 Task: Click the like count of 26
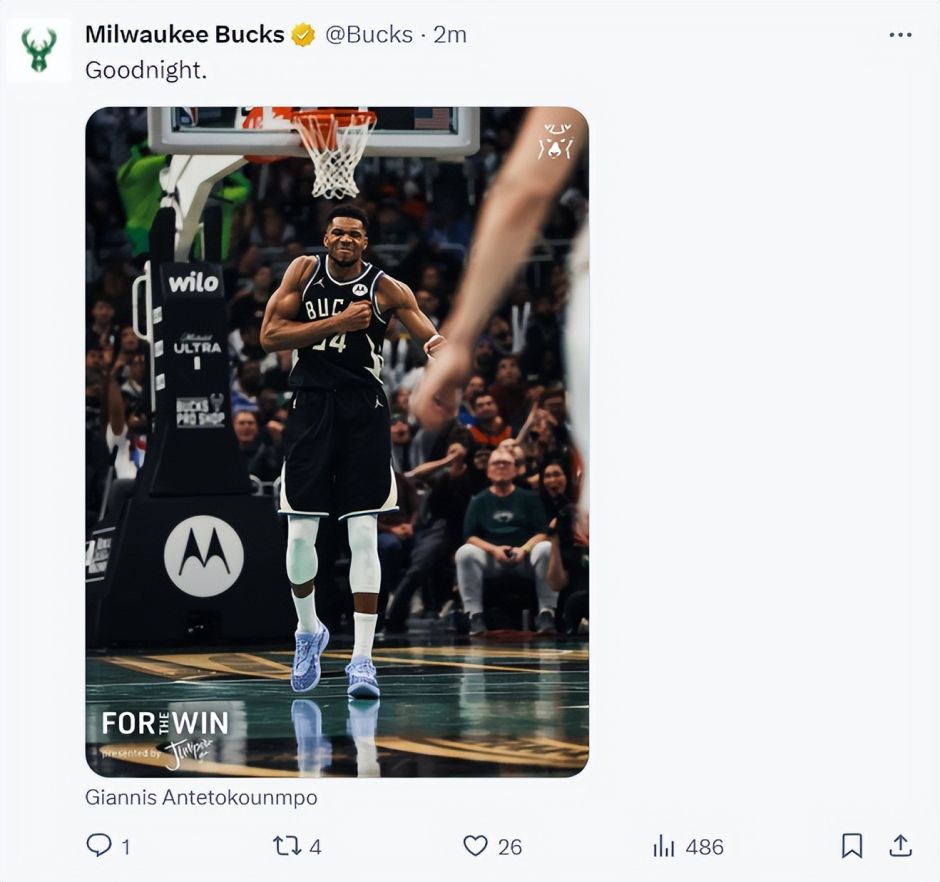pyautogui.click(x=510, y=847)
